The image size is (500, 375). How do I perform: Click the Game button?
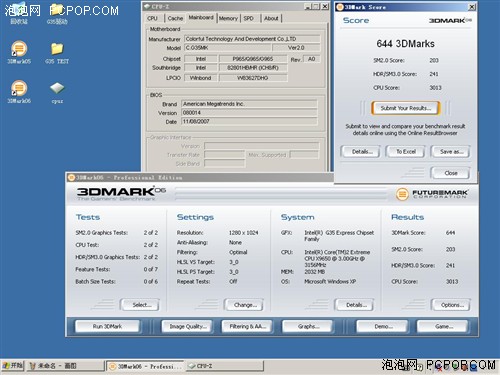[x=443, y=326]
